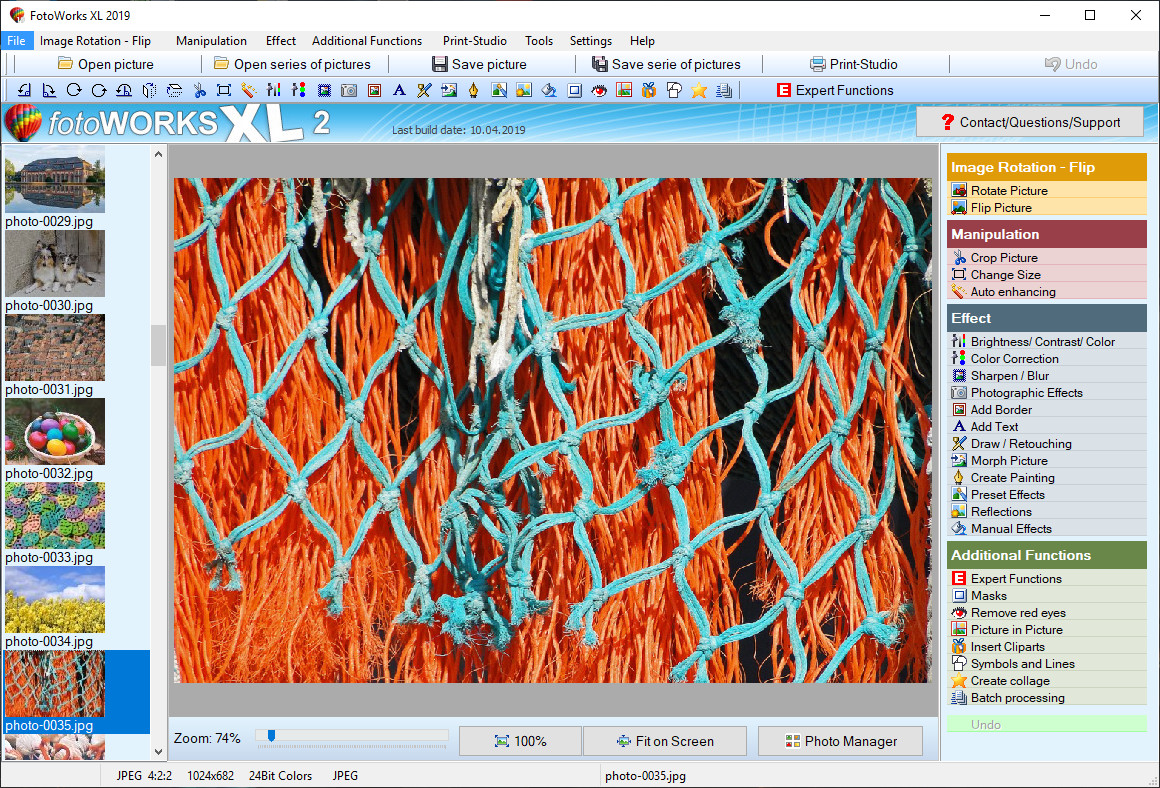The image size is (1160, 788).
Task: Click the magic wand auto-enhancing icon
Action: pos(247,90)
